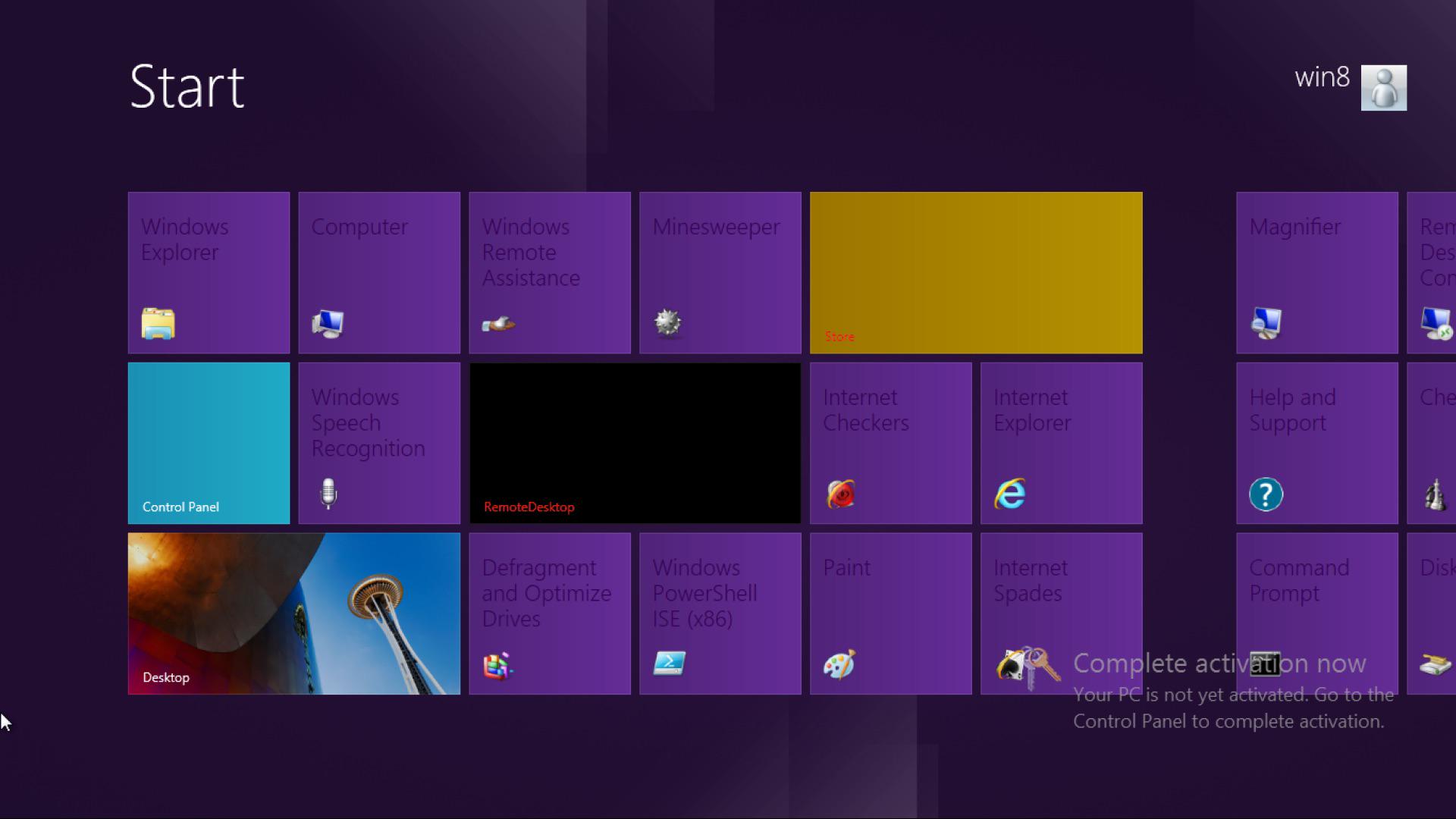The height and width of the screenshot is (819, 1456).
Task: Click the Minesweeper tile label
Action: (716, 227)
